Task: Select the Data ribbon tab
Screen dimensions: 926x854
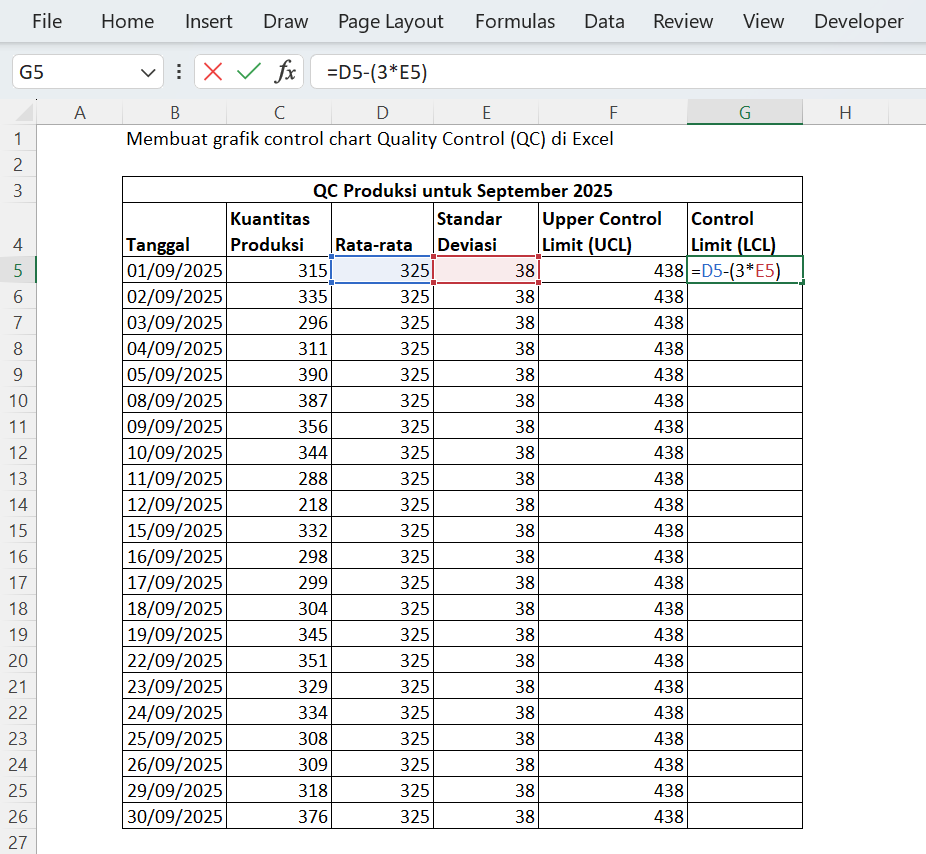Action: 604,21
